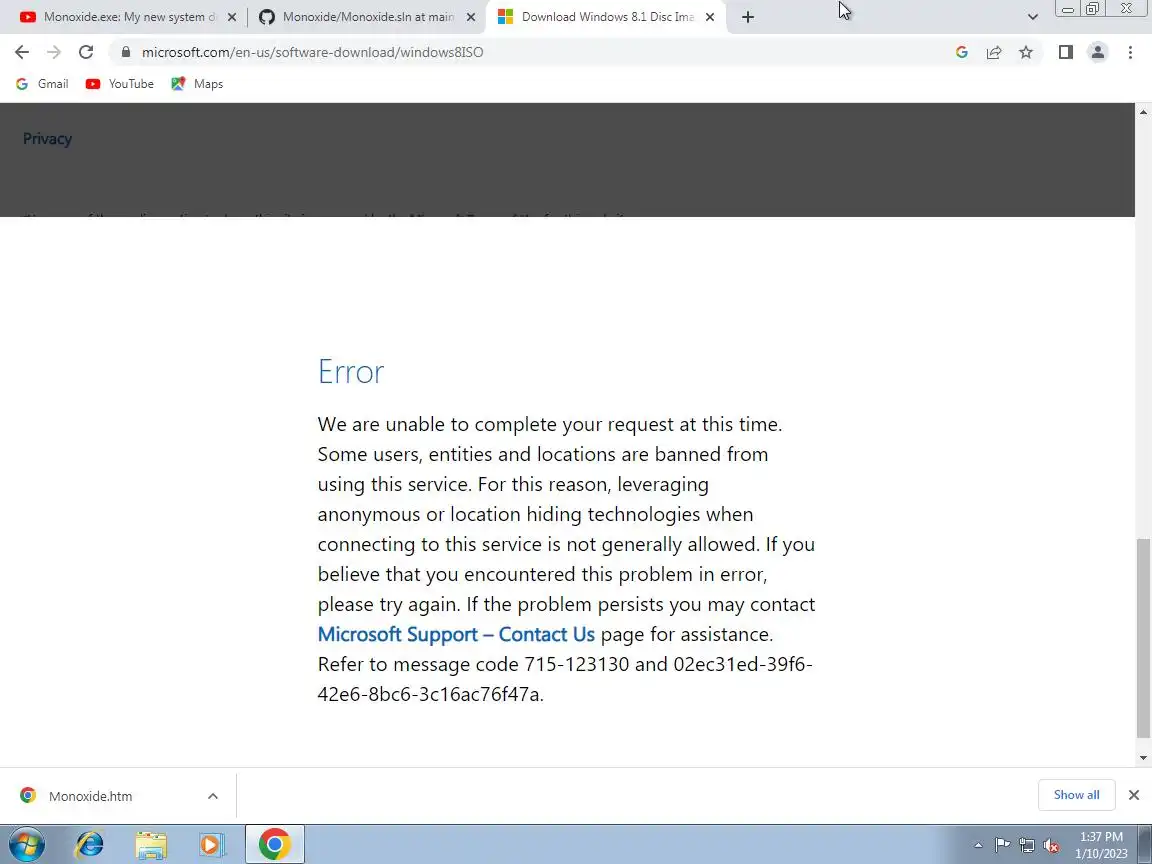The image size is (1152, 864).
Task: Close the downloads bar
Action: click(x=1134, y=795)
